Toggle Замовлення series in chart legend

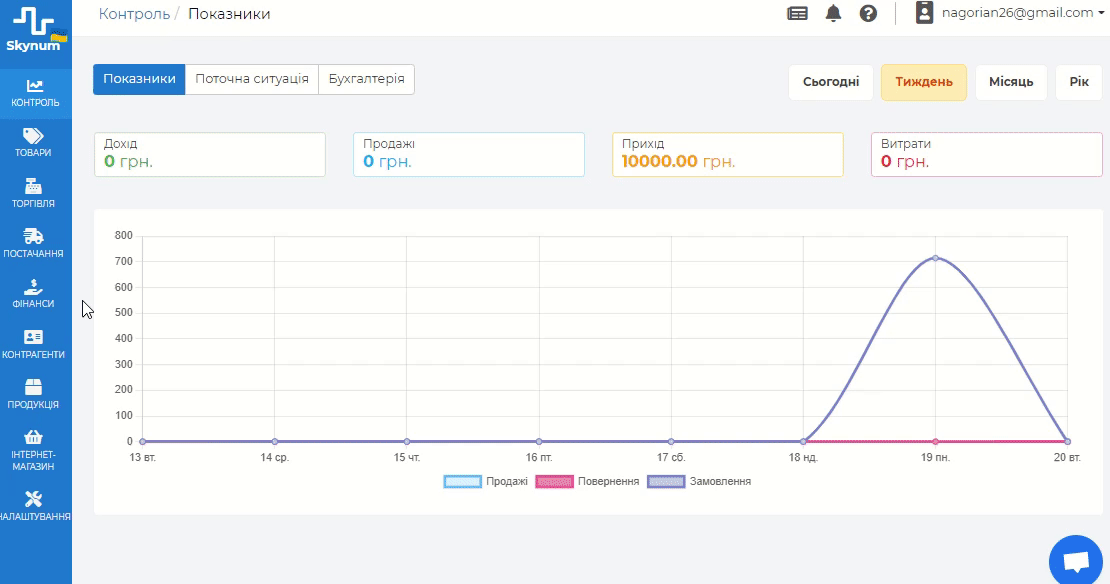[666, 481]
